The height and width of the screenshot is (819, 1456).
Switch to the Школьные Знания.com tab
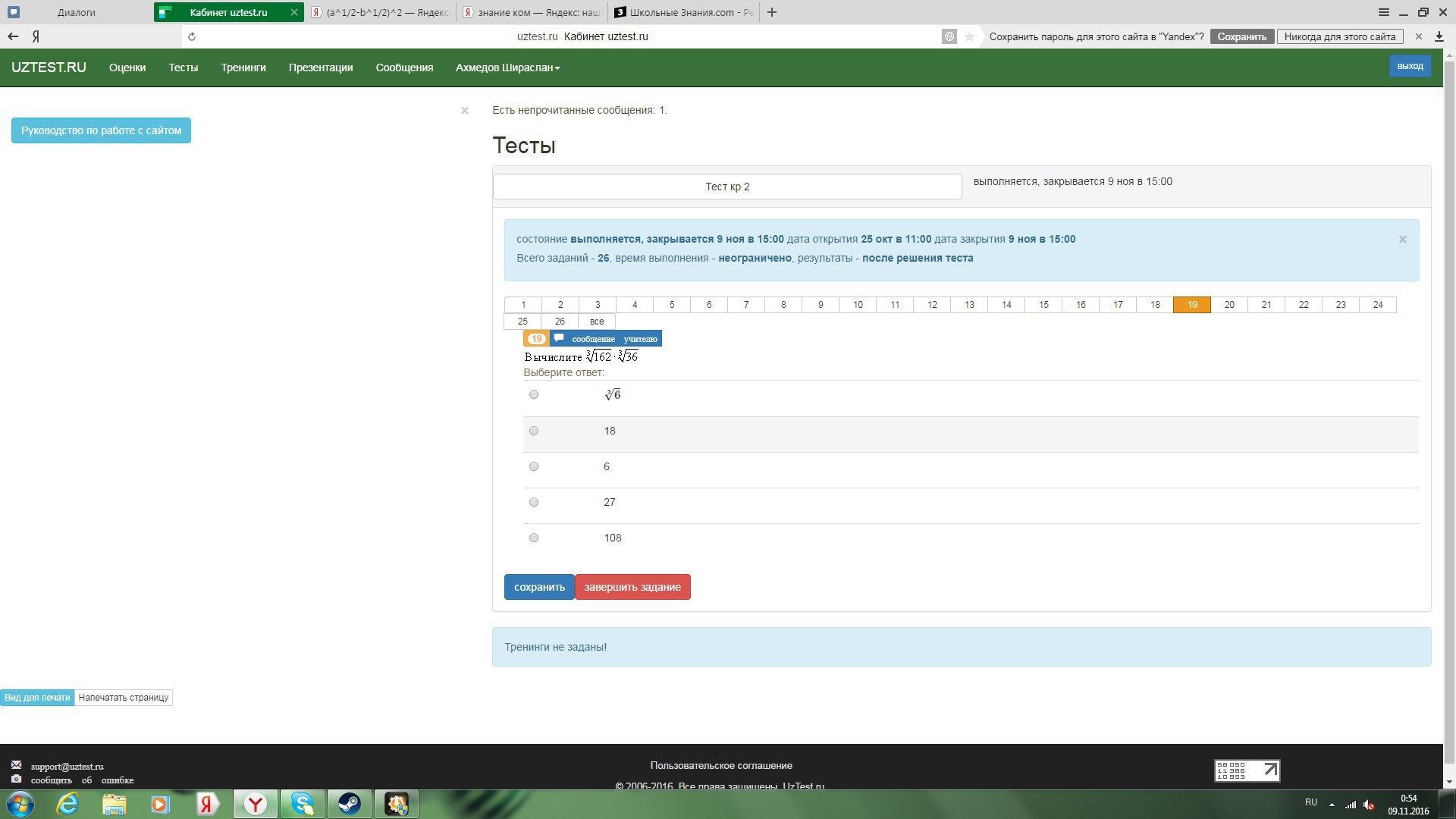coord(682,12)
